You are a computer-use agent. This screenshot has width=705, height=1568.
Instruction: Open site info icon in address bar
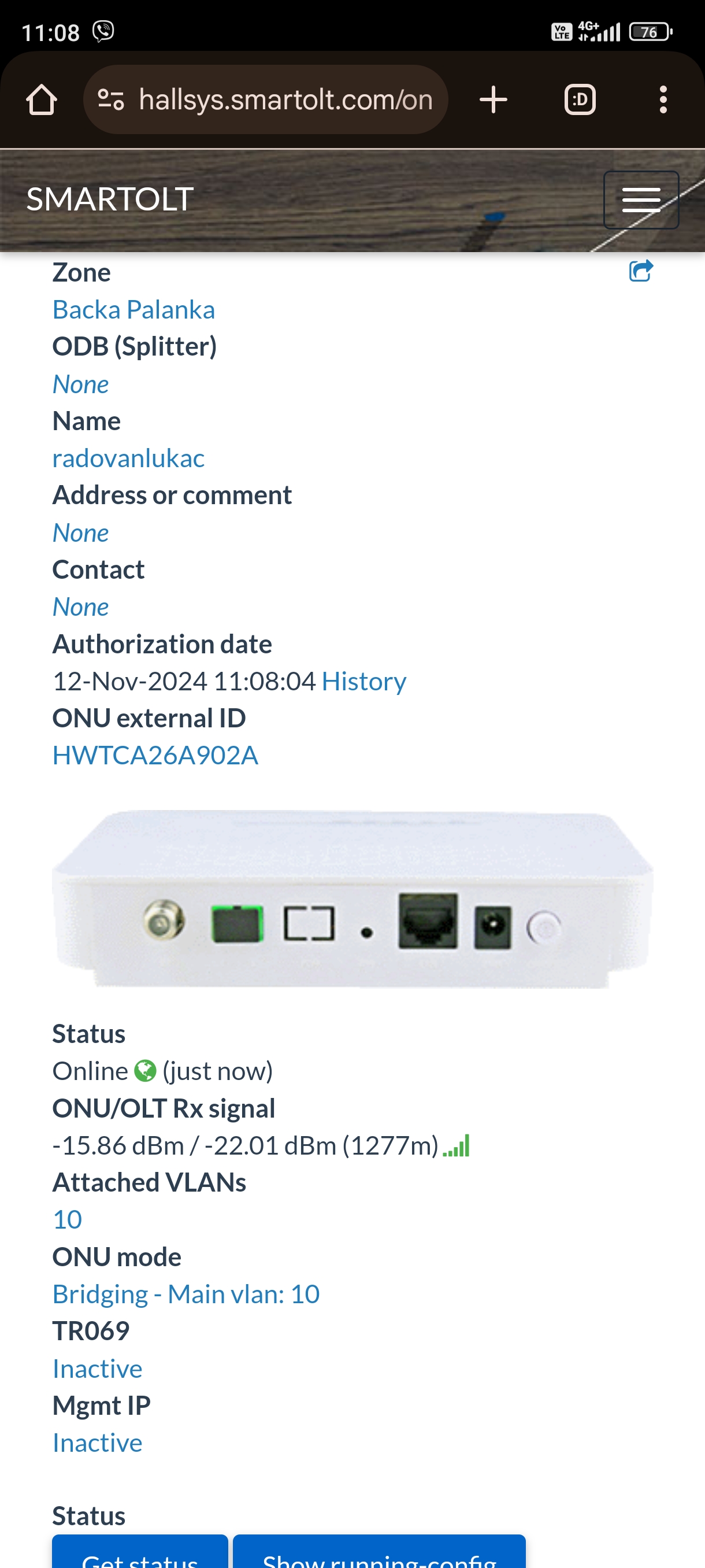(112, 100)
